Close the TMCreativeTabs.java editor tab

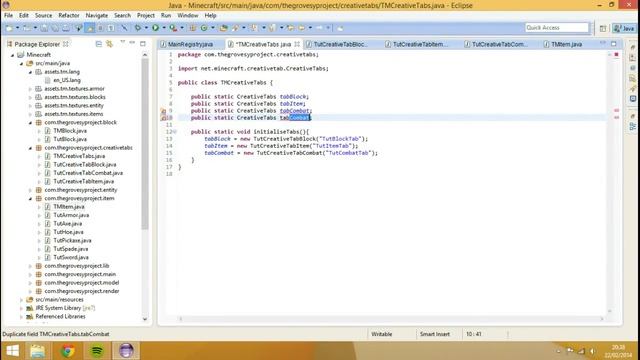pos(297,44)
